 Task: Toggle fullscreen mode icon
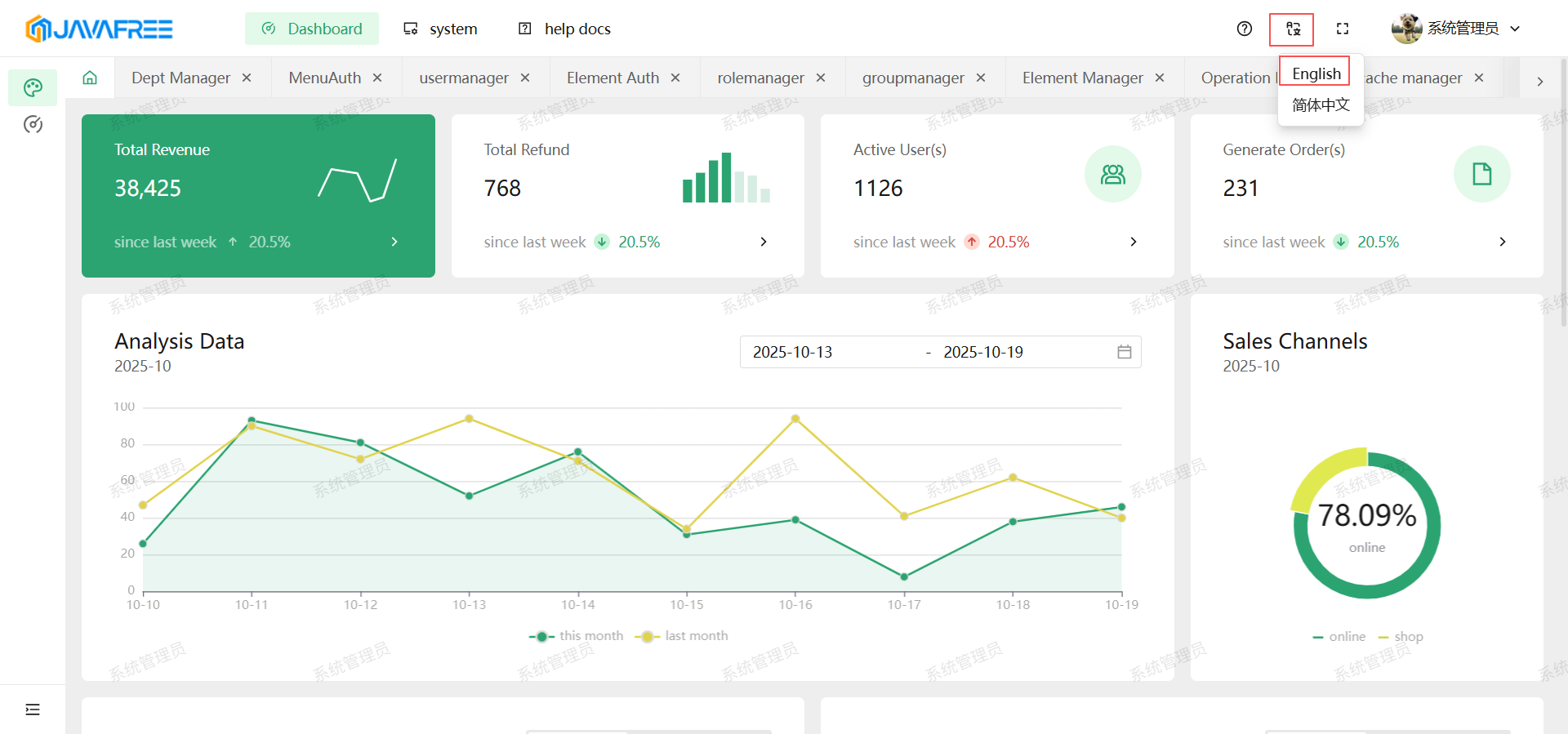tap(1342, 29)
